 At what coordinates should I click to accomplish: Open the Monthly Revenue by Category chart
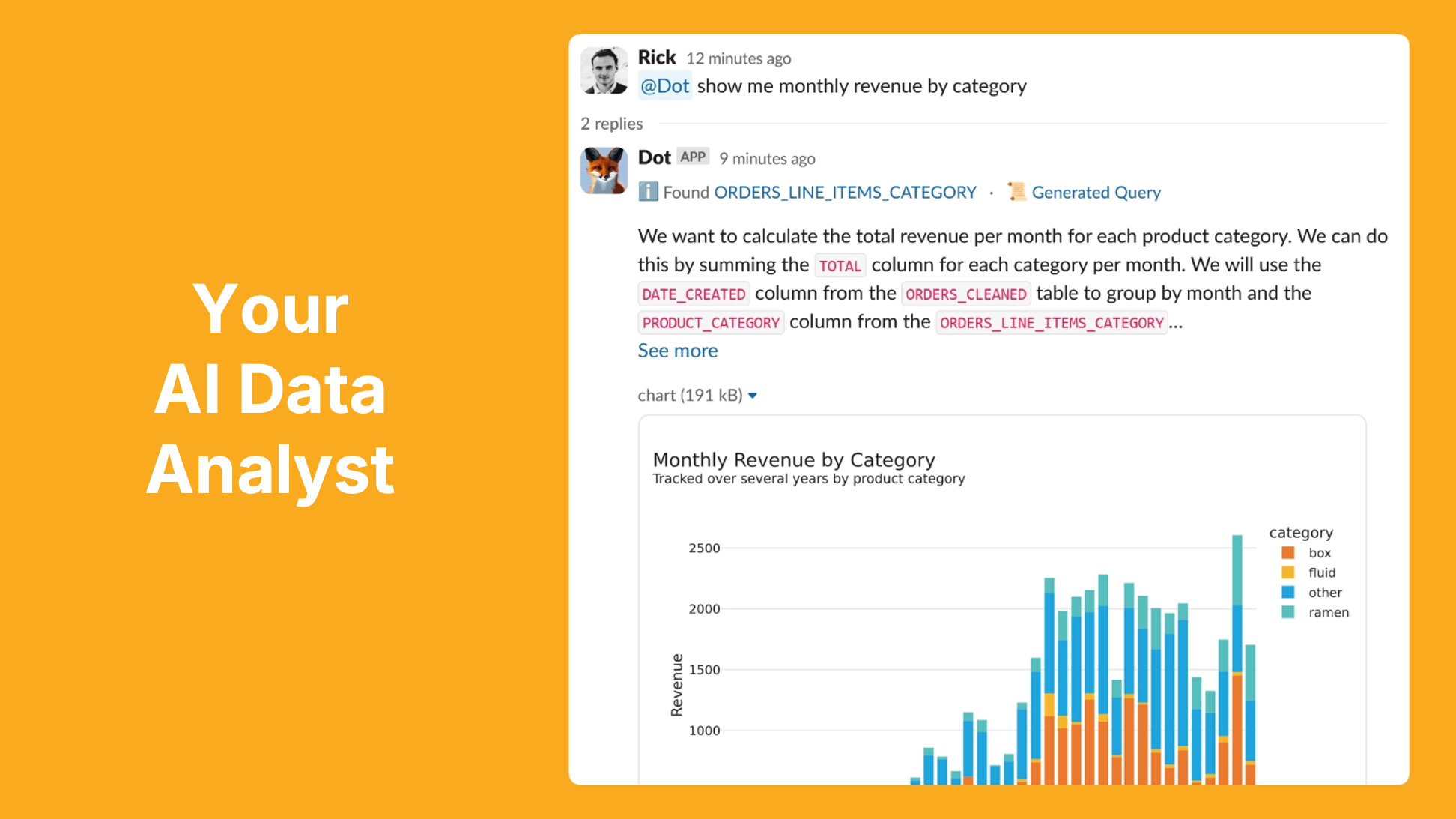pos(1002,599)
